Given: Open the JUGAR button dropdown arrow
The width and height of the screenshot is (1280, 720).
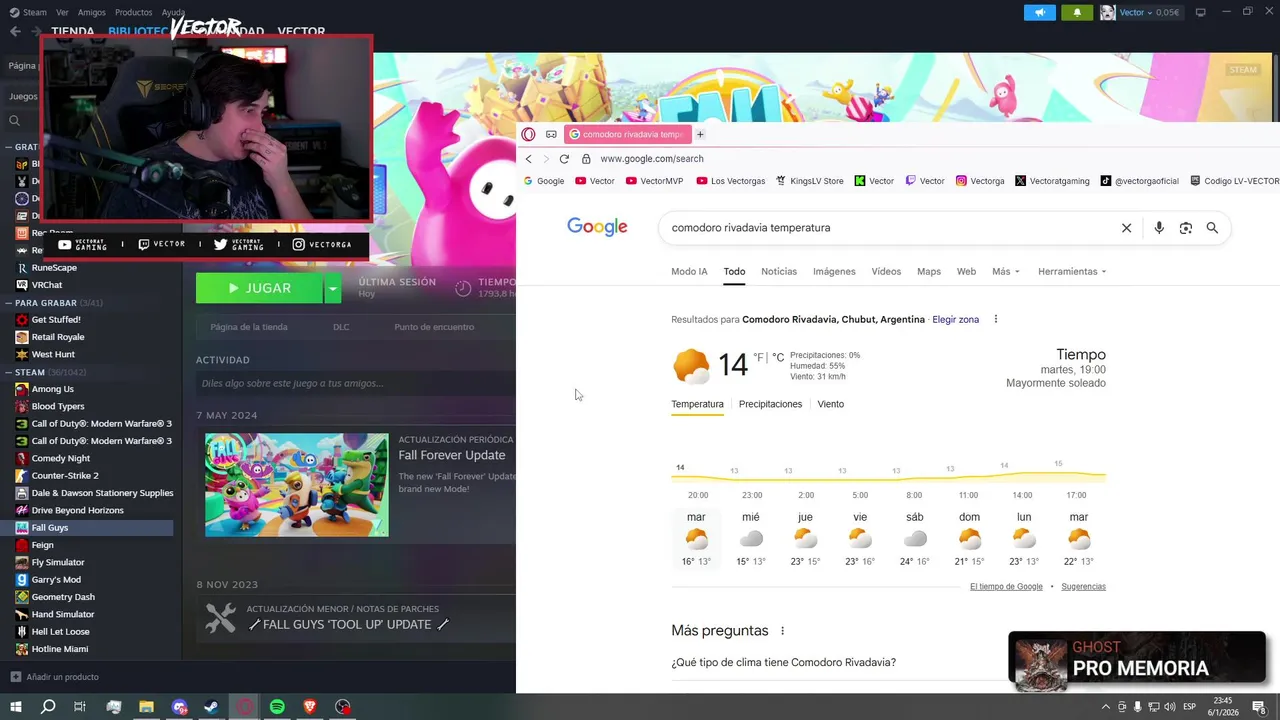Looking at the screenshot, I should click(333, 288).
